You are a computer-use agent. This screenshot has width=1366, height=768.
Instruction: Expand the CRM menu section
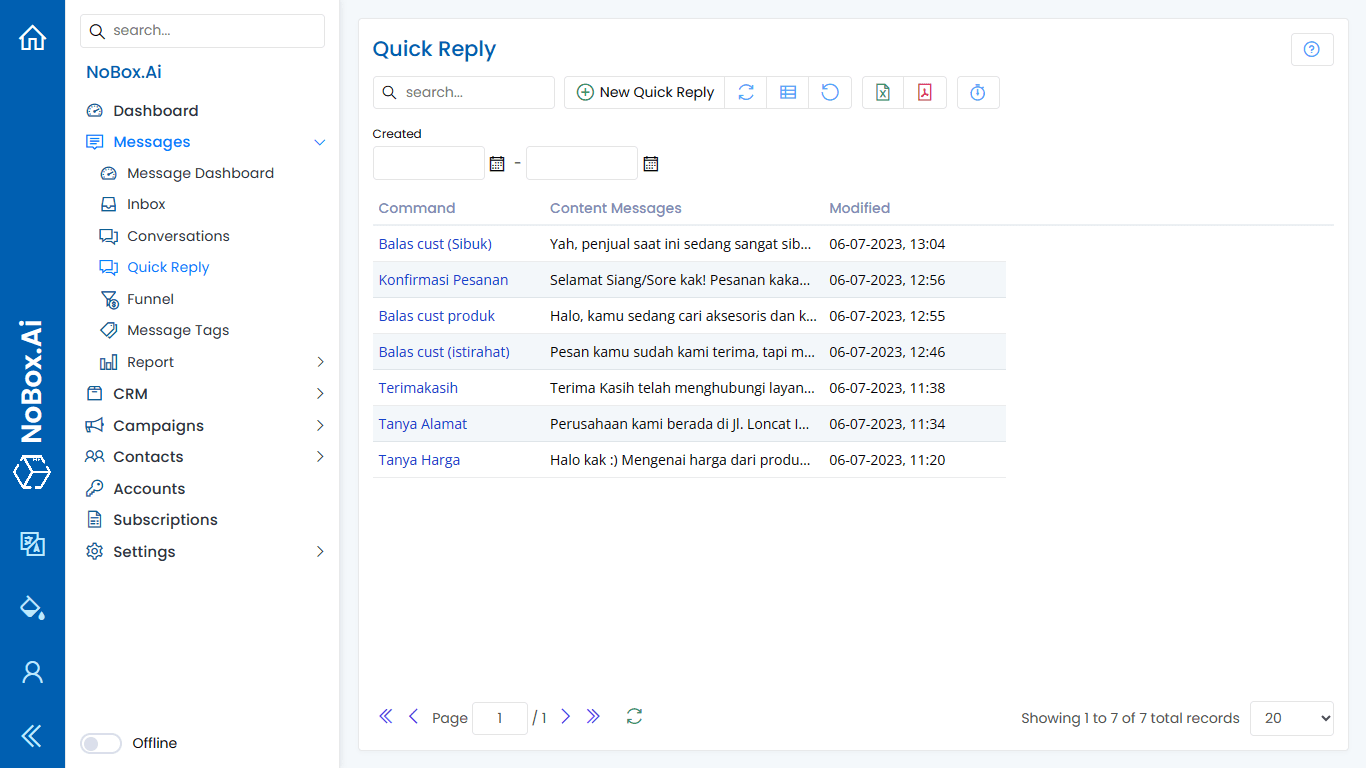click(x=319, y=393)
